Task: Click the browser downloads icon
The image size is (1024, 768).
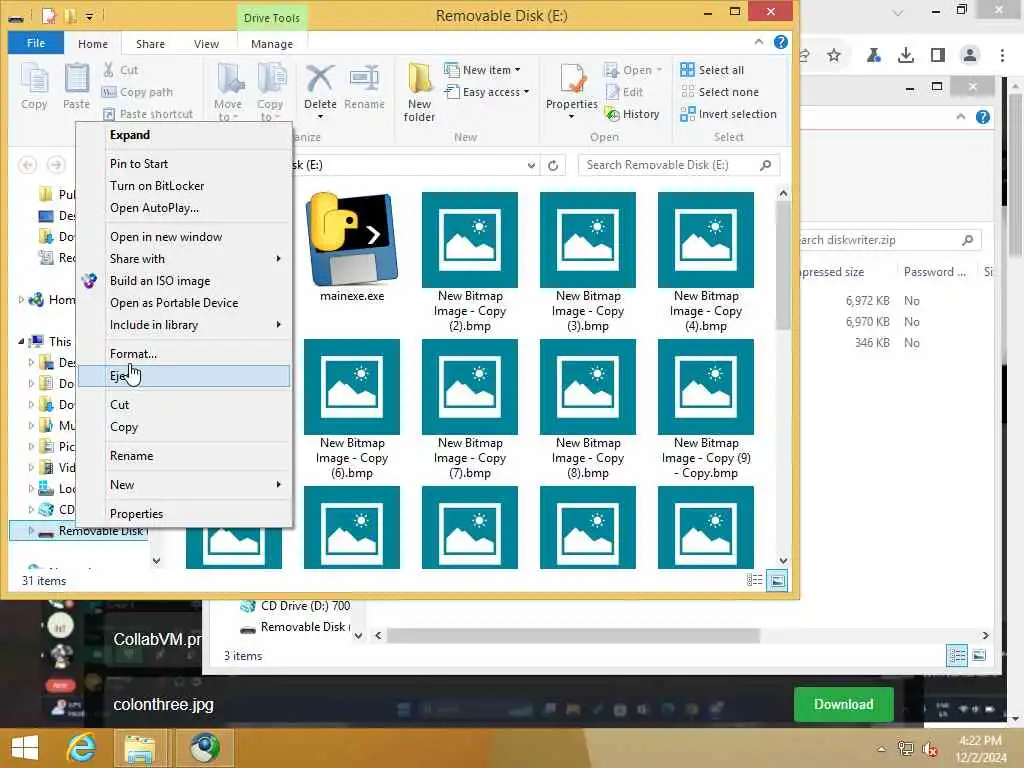Action: click(x=905, y=56)
